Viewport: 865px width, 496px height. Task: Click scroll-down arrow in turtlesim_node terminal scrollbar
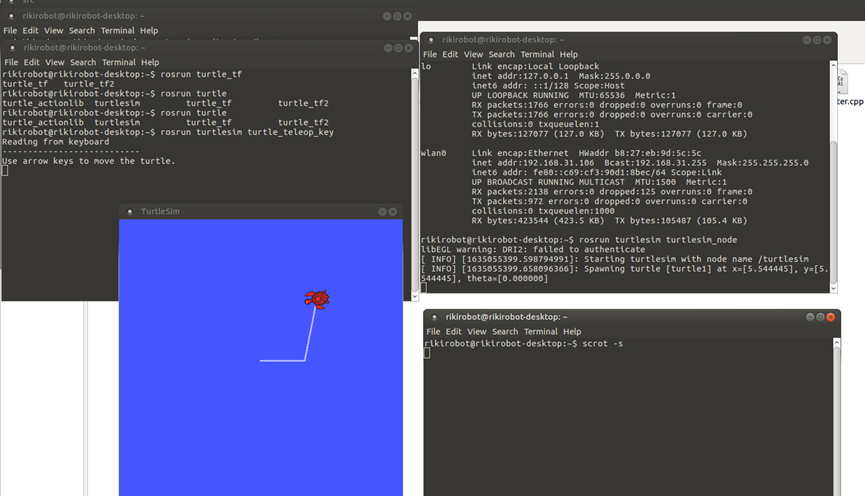(834, 289)
